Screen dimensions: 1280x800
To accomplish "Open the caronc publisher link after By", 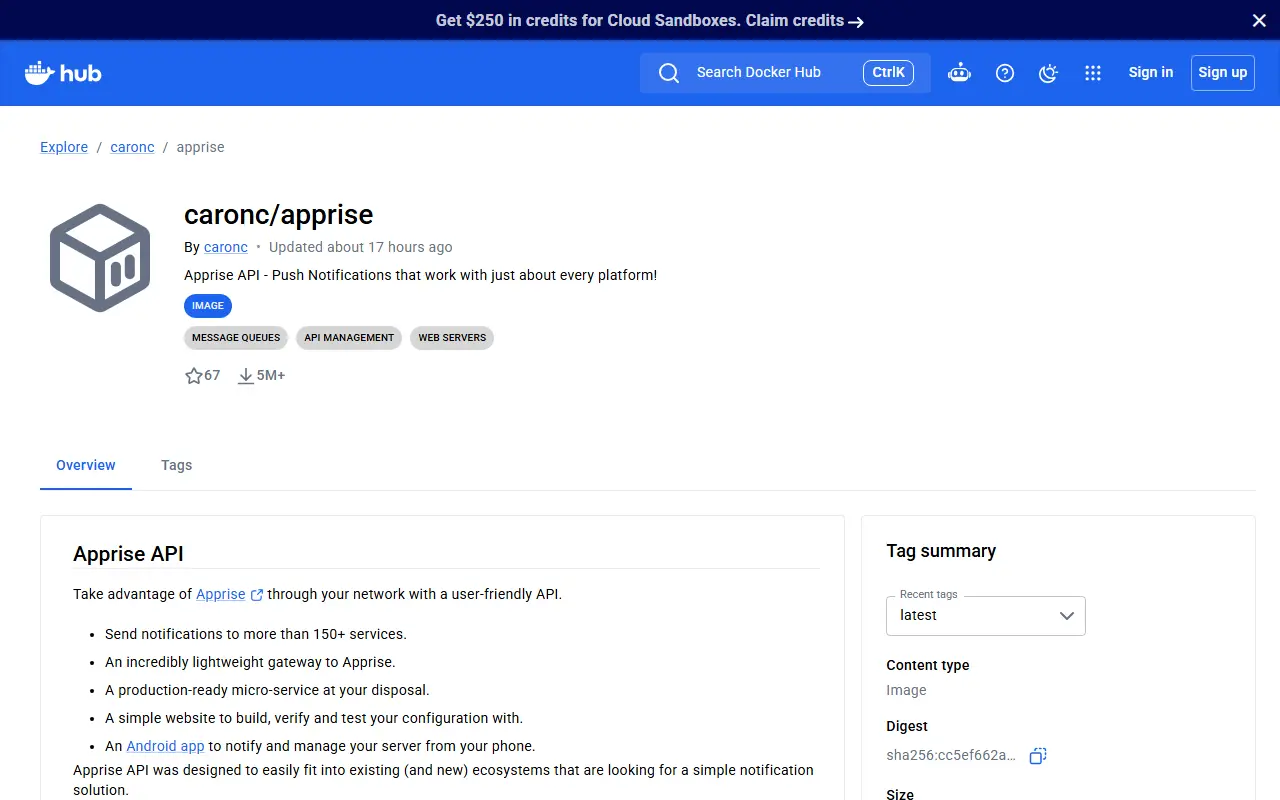I will (x=226, y=247).
